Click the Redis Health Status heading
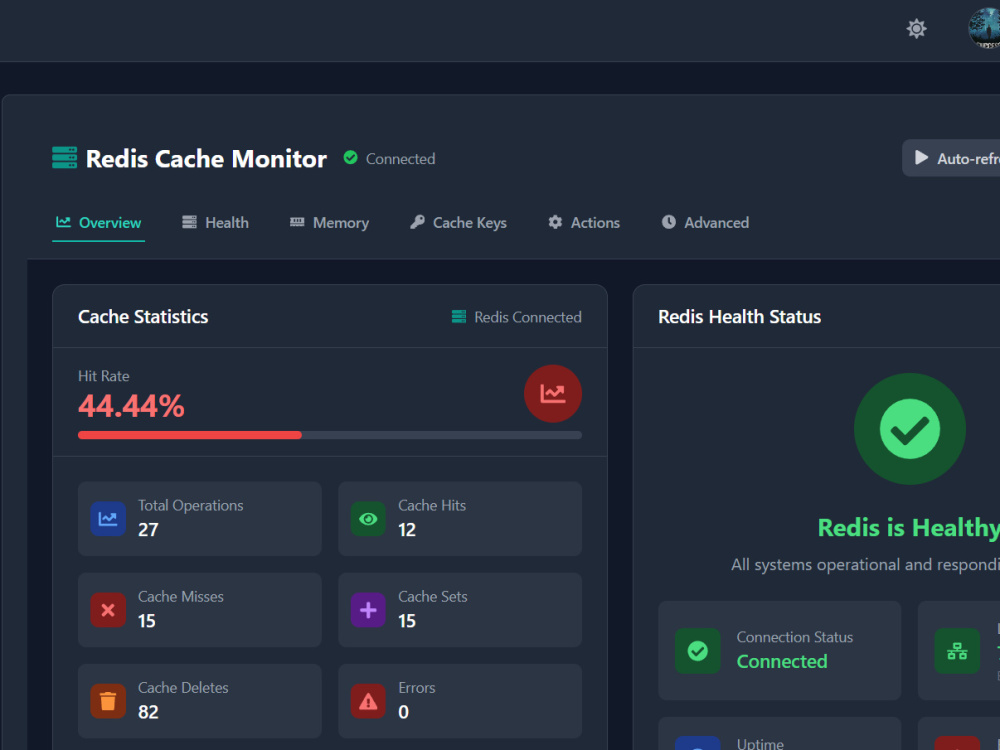 pos(739,317)
